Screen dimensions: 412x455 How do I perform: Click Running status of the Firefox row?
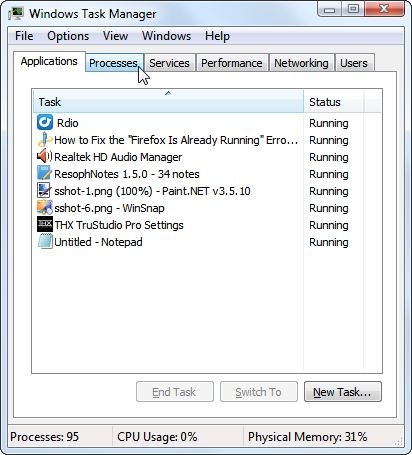329,140
